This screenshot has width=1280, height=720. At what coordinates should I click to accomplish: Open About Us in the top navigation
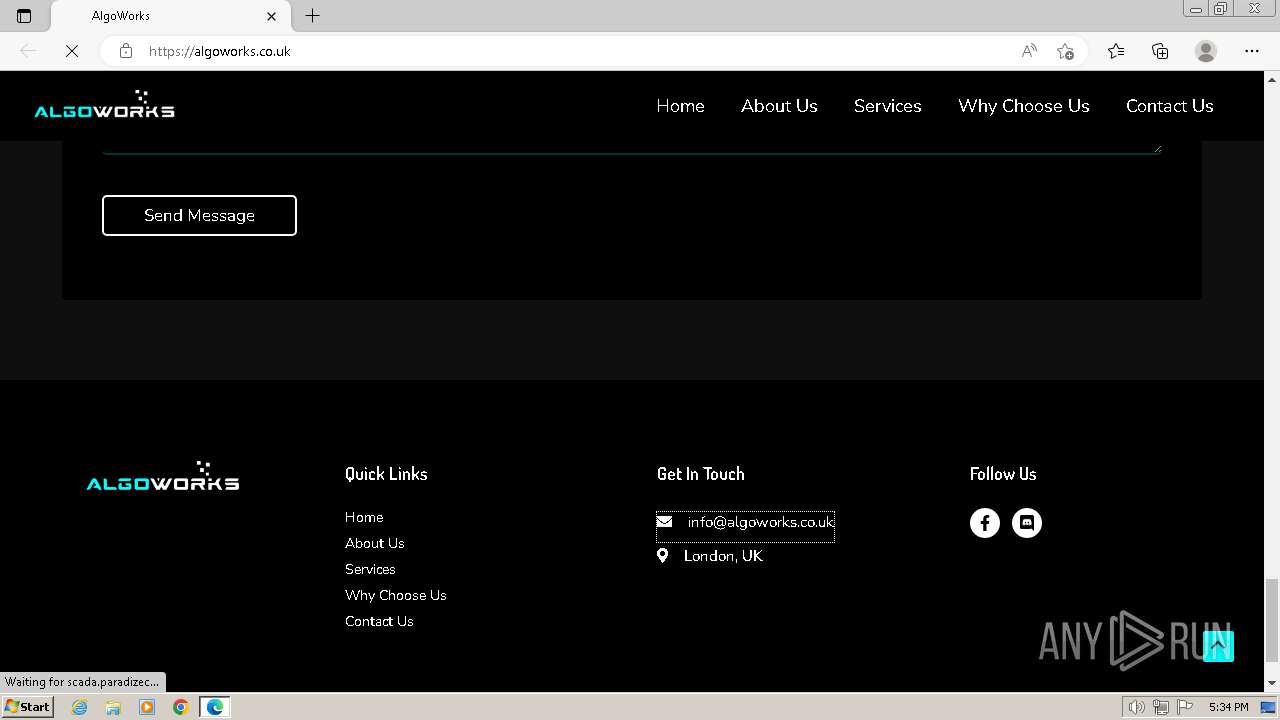779,106
